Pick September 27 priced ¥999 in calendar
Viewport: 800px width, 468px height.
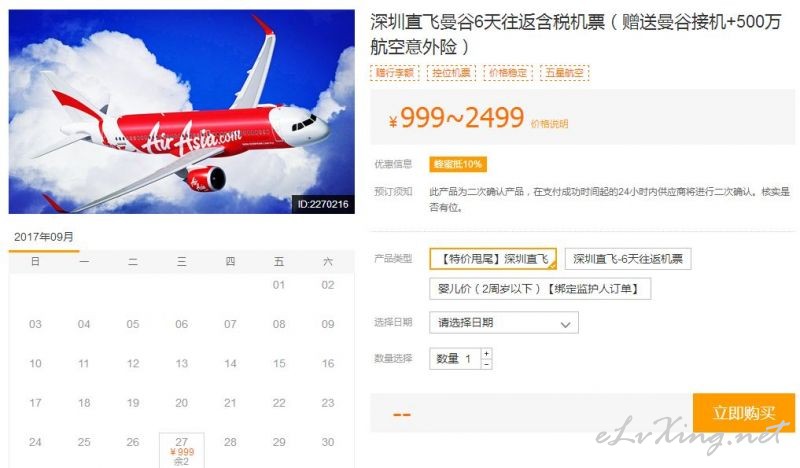coord(182,450)
